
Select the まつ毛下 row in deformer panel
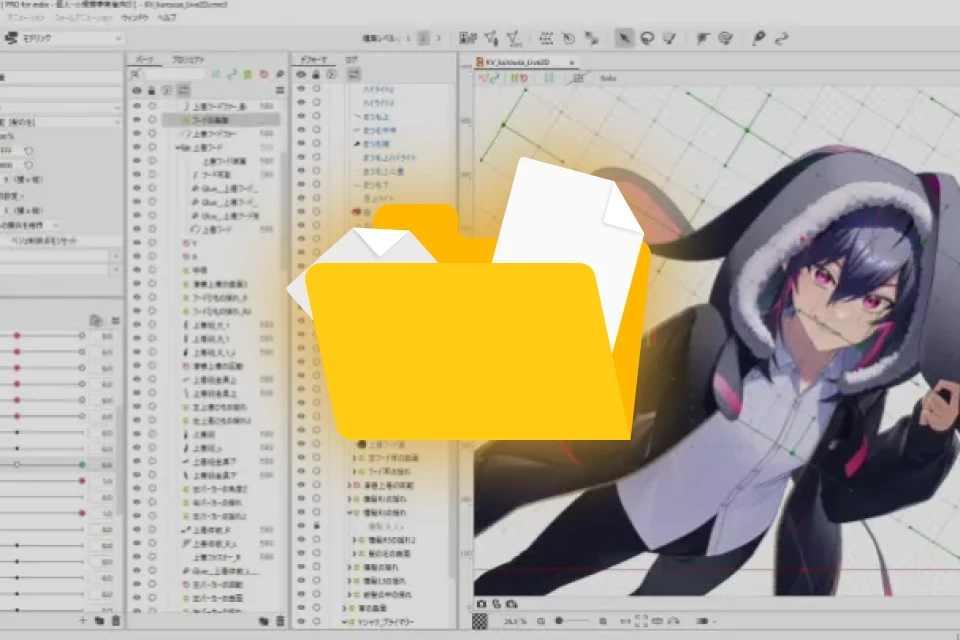pyautogui.click(x=375, y=184)
